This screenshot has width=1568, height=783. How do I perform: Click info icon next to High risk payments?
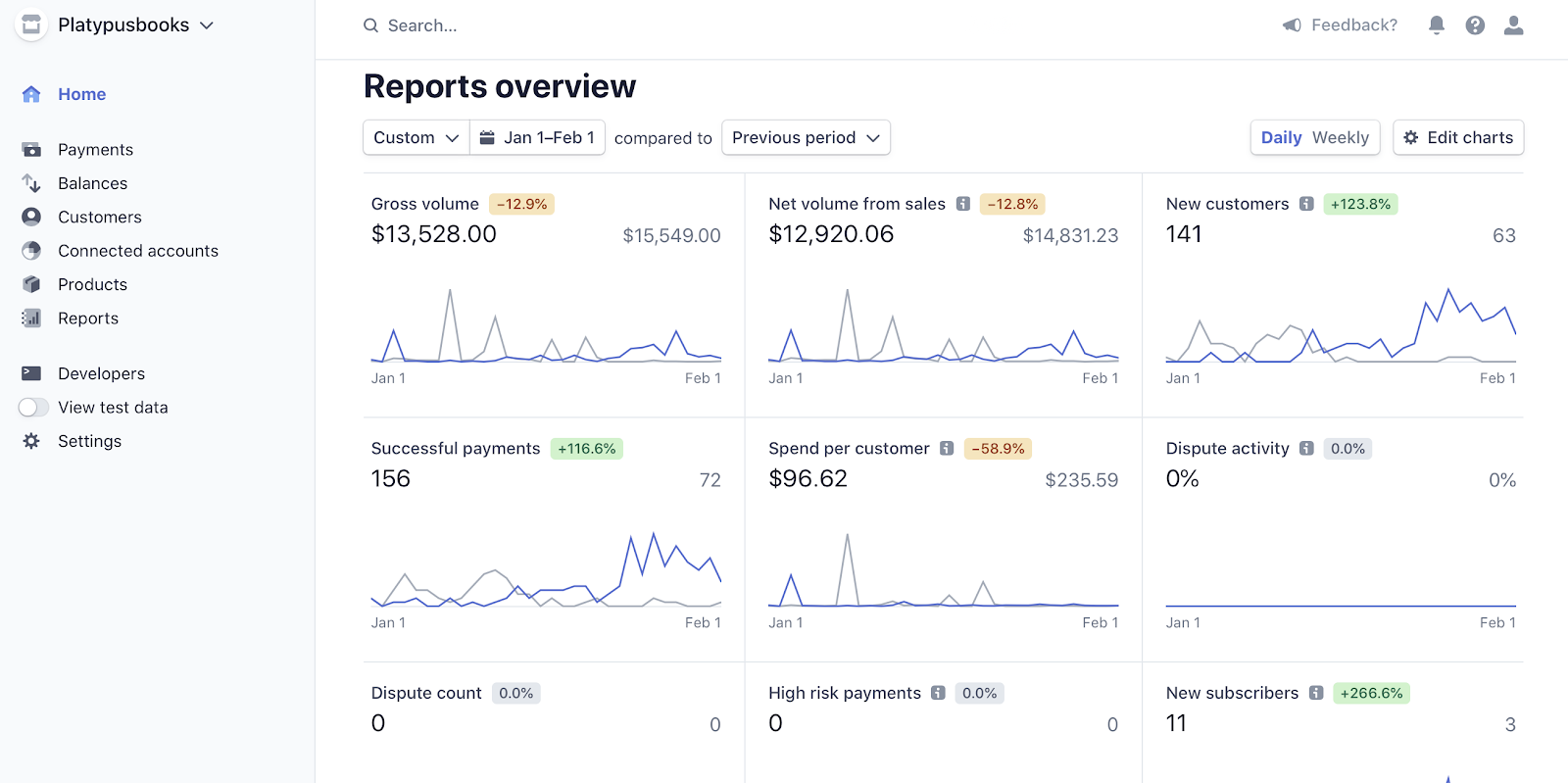[938, 693]
